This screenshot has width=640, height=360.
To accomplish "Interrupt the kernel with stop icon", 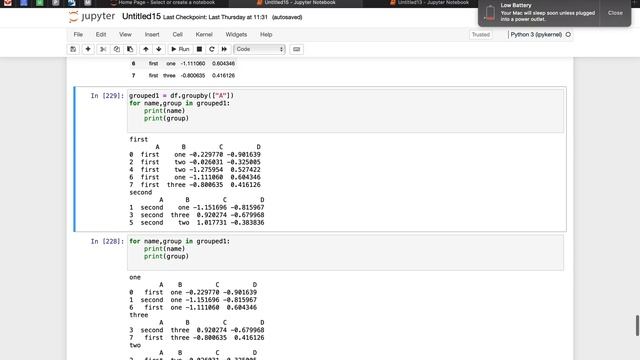I will tap(199, 49).
